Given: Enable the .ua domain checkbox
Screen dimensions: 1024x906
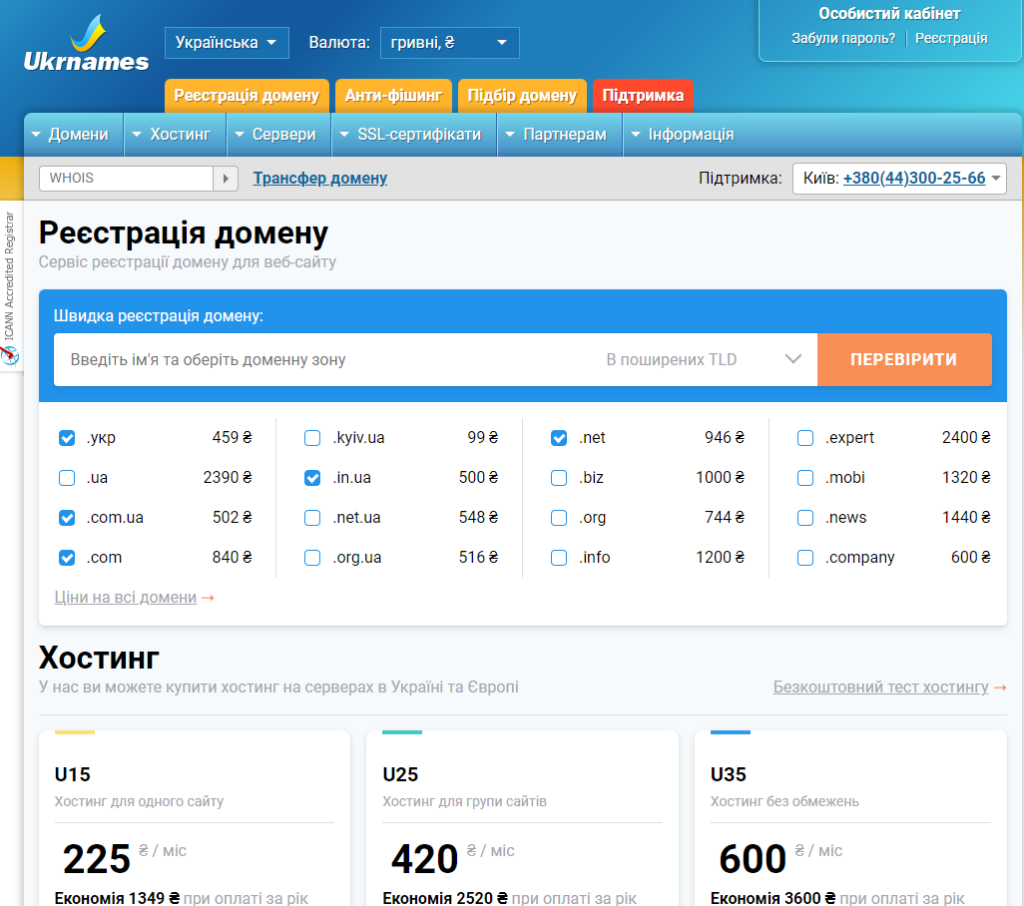Looking at the screenshot, I should pos(67,478).
